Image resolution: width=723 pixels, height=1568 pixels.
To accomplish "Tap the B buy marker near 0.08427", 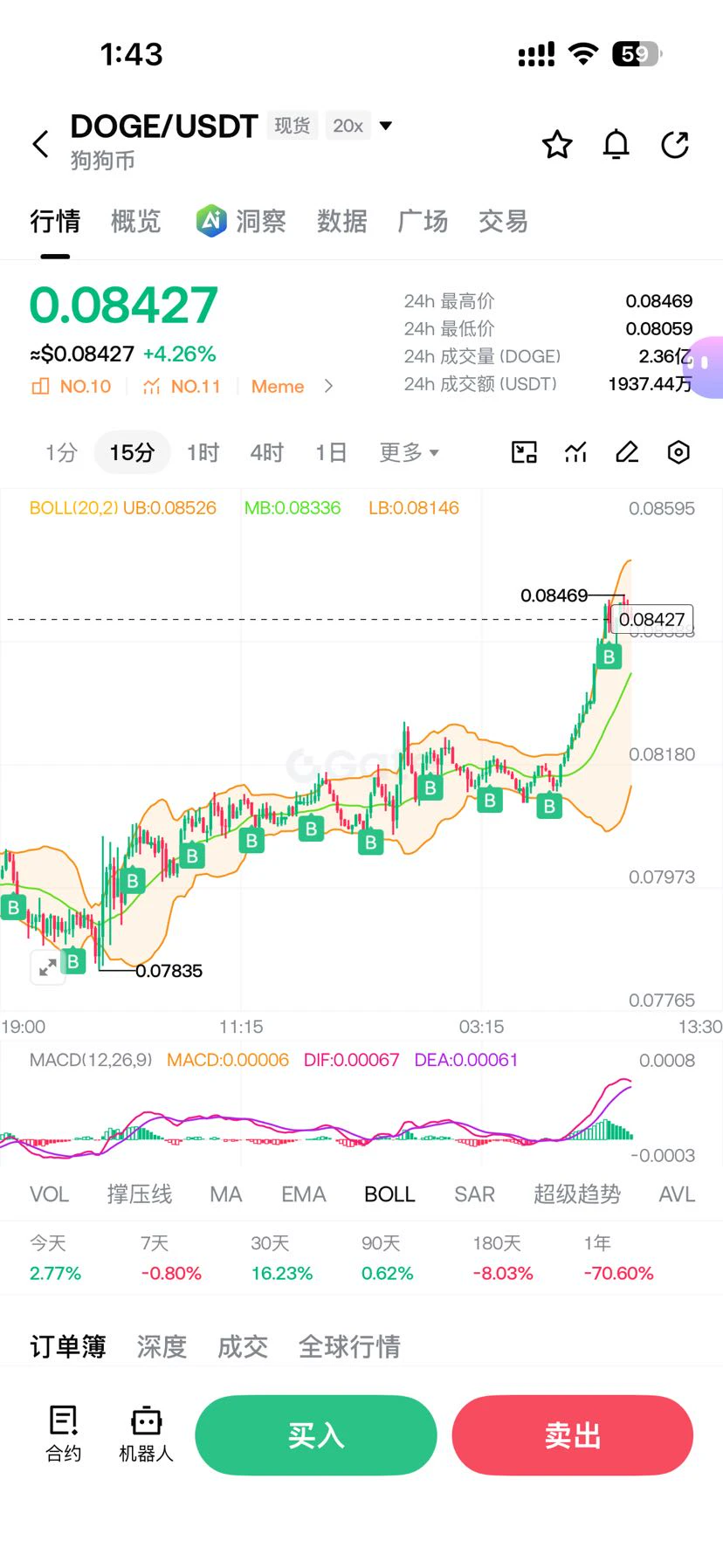I will [609, 657].
